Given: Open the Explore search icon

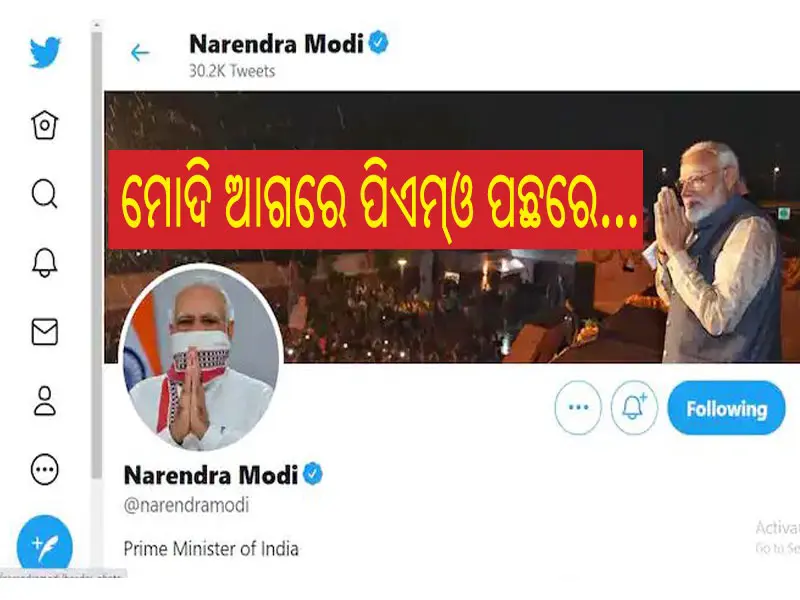Looking at the screenshot, I should pos(45,194).
